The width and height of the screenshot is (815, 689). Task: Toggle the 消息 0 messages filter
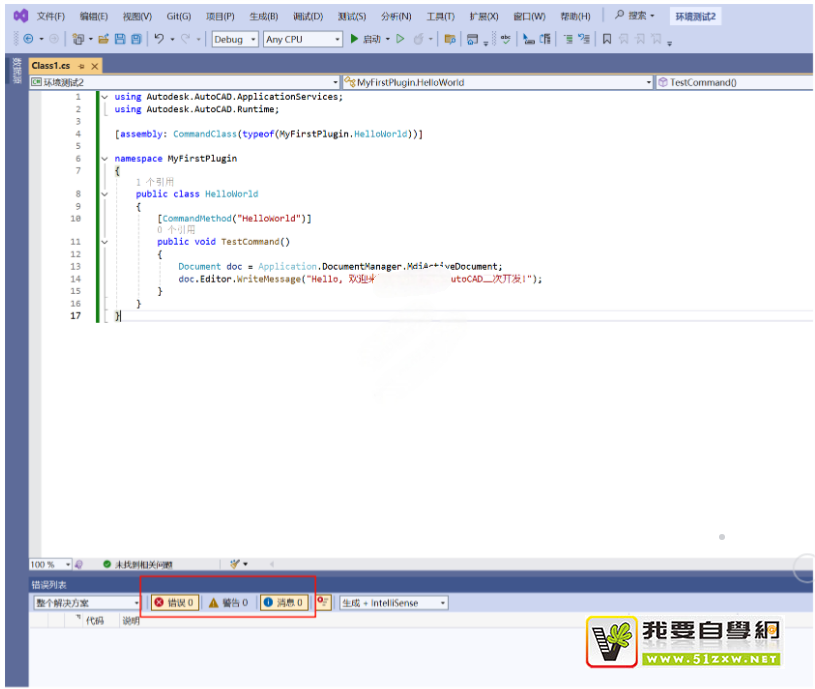click(x=283, y=603)
